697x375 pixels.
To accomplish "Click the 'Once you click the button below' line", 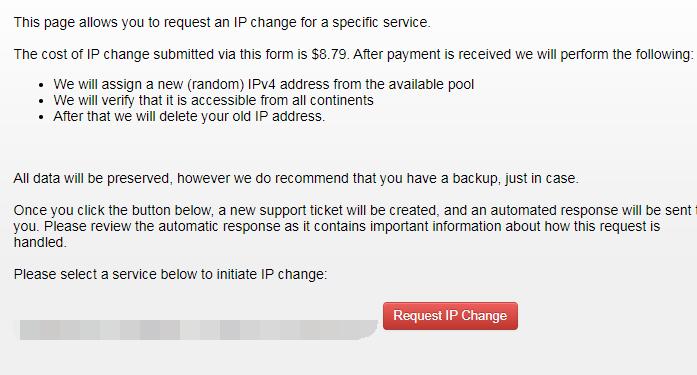I will 355,210.
